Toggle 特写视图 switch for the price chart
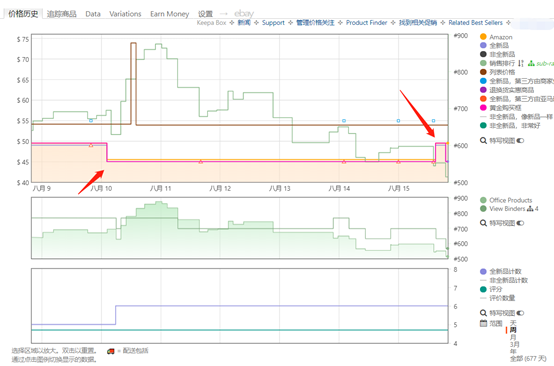The height and width of the screenshot is (366, 554). point(520,141)
